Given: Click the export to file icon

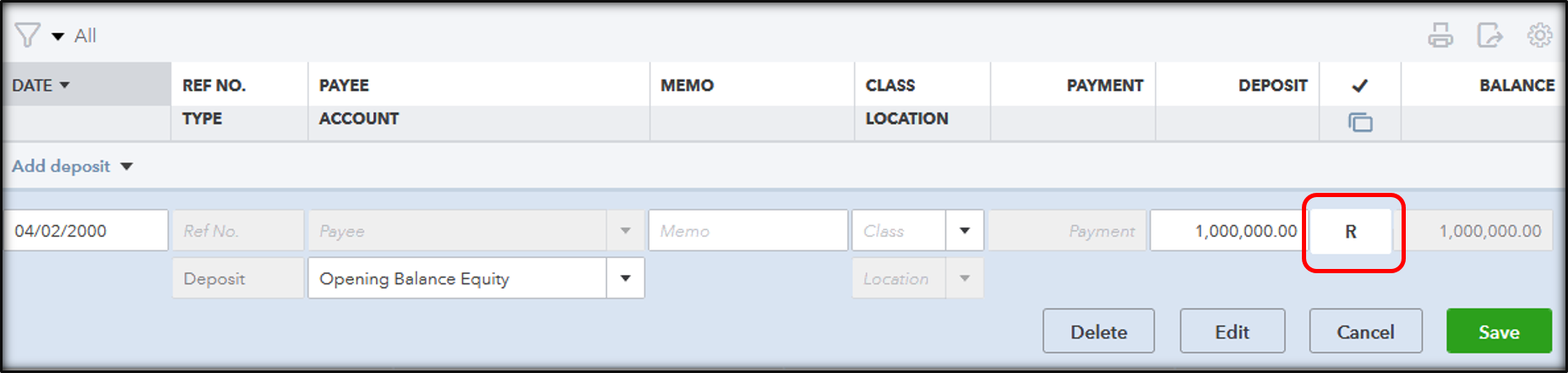Looking at the screenshot, I should coord(1490,36).
